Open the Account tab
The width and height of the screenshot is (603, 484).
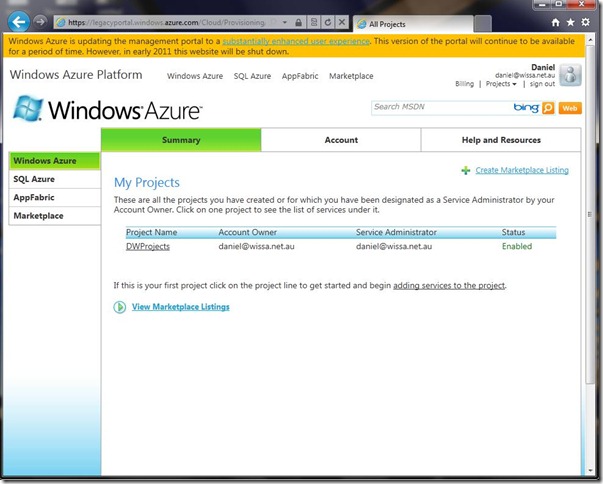[341, 140]
